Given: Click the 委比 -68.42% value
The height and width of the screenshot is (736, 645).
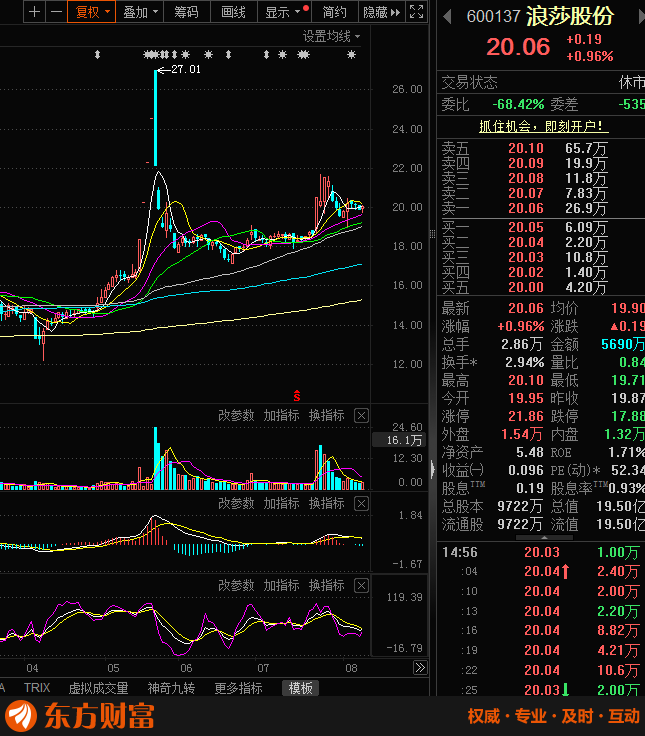Looking at the screenshot, I should [x=518, y=104].
